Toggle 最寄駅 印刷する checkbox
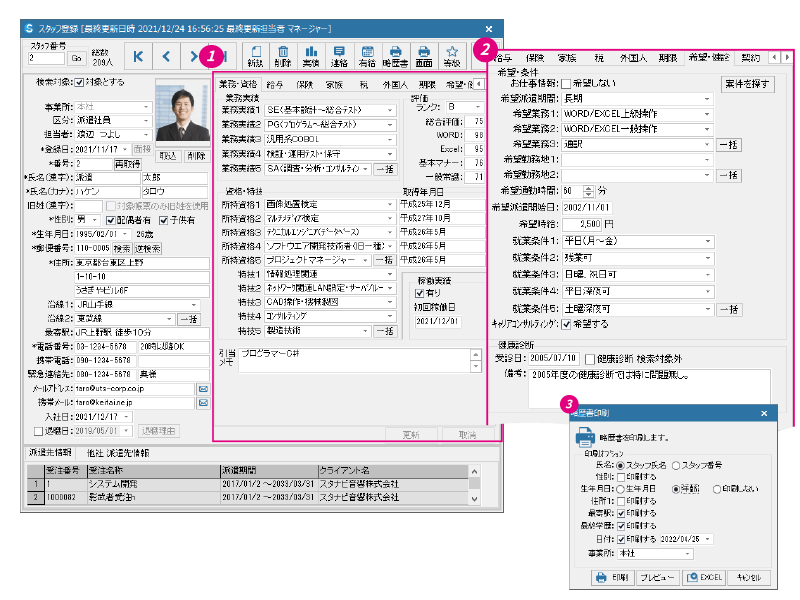This screenshot has height=600, width=800. tap(621, 513)
